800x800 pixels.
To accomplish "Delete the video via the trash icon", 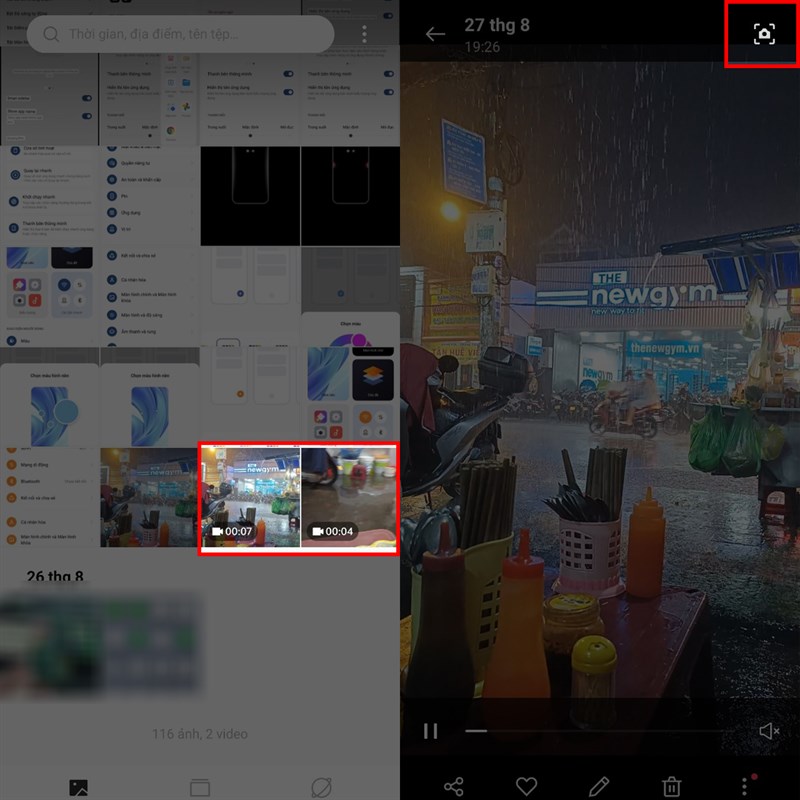I will 669,785.
